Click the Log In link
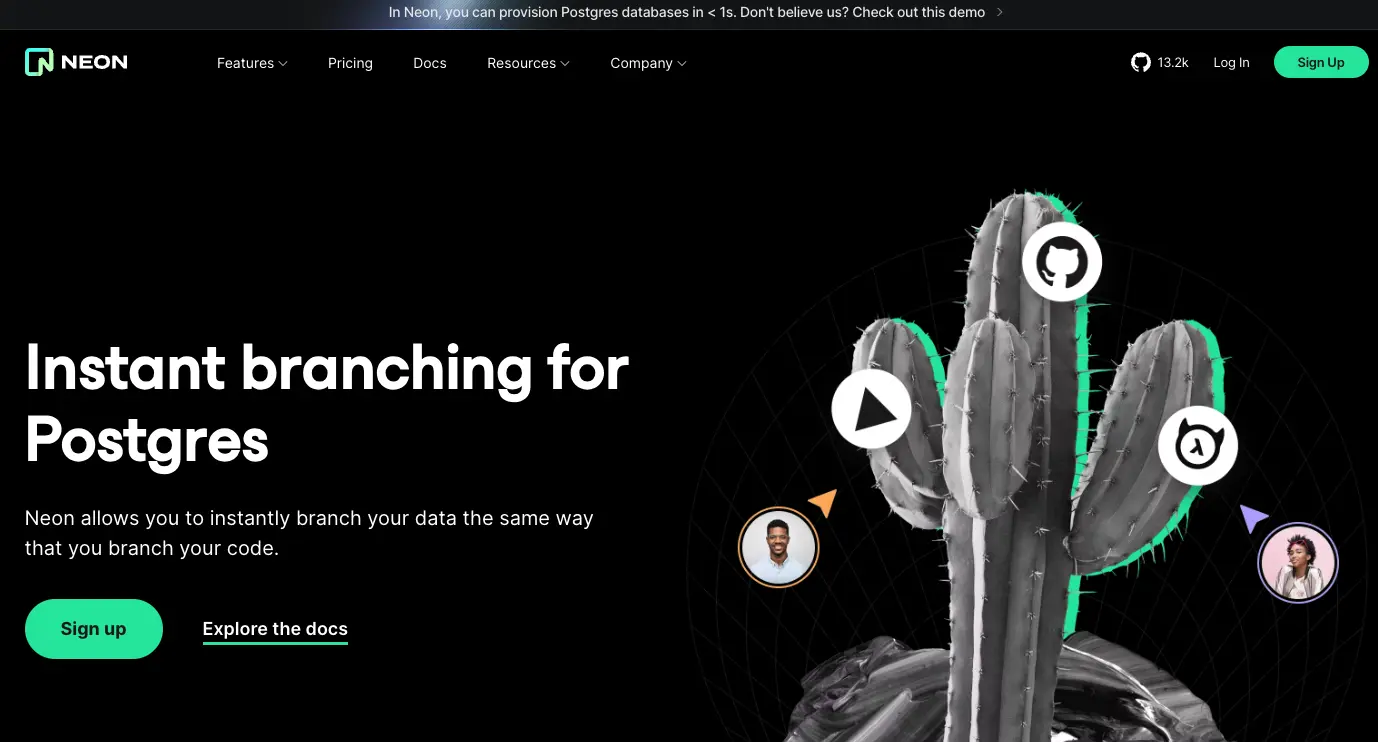Image resolution: width=1378 pixels, height=742 pixels. (x=1231, y=62)
